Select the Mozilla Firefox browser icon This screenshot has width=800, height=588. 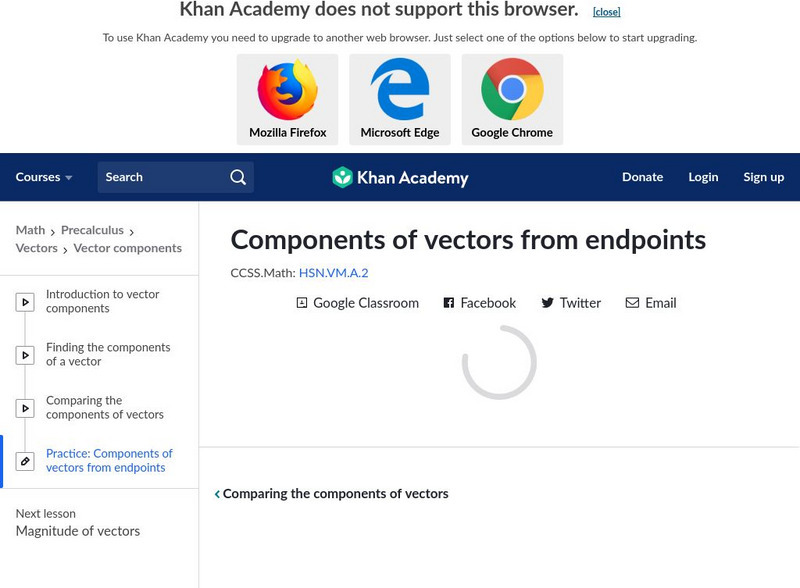287,90
